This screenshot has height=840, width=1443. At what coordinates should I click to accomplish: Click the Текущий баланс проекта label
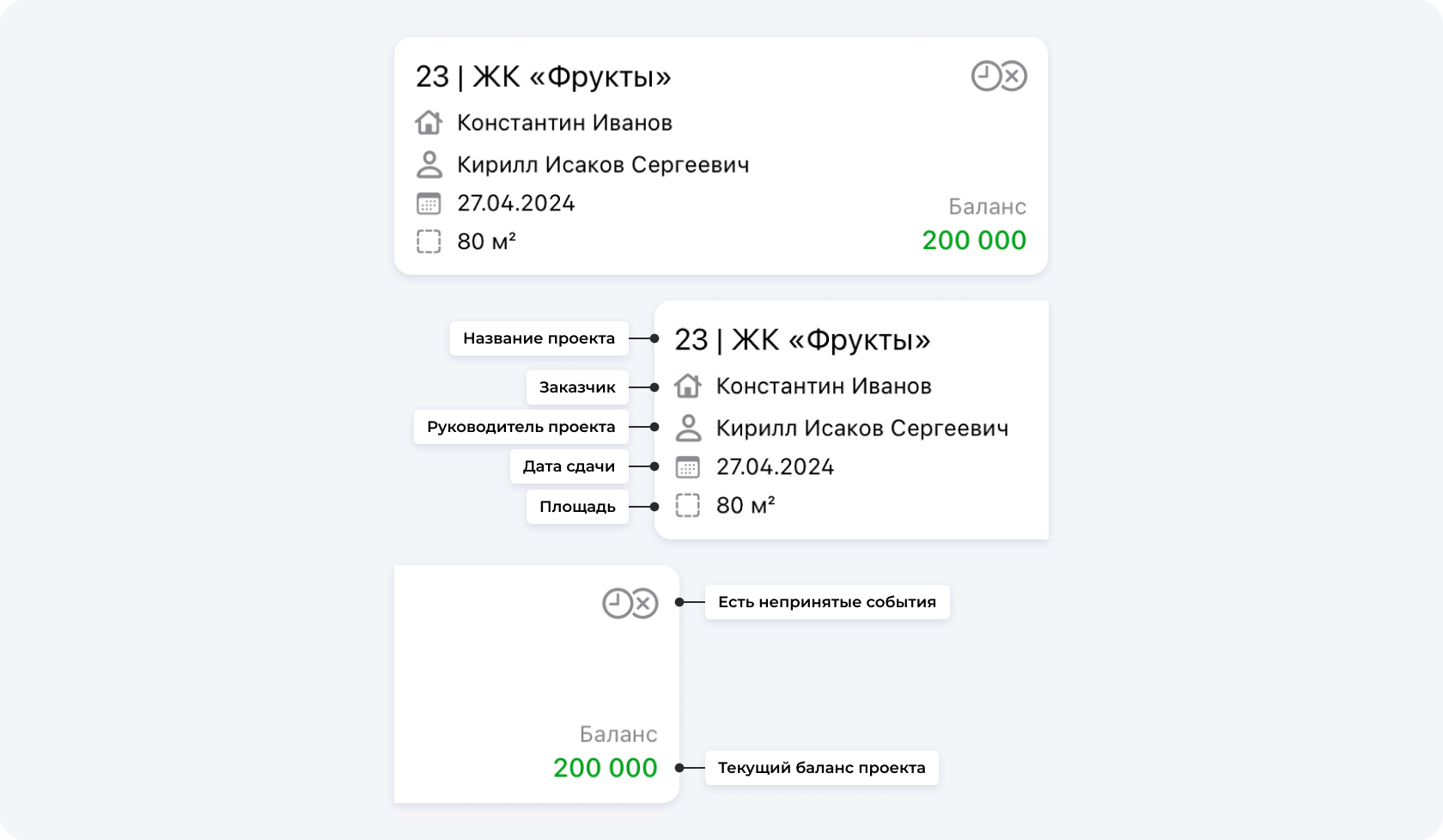pos(821,768)
